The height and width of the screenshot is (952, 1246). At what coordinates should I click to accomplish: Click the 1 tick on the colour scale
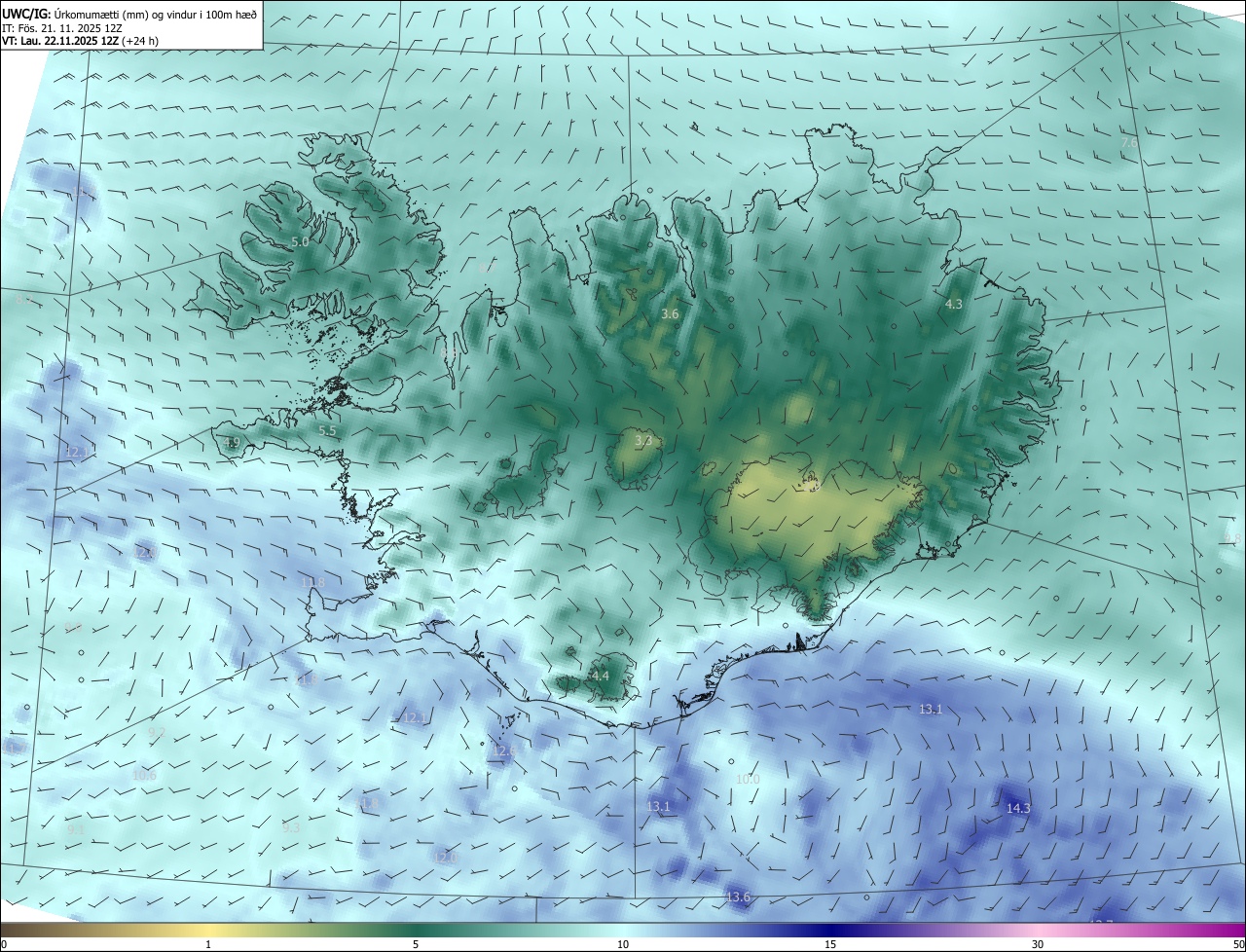208,944
